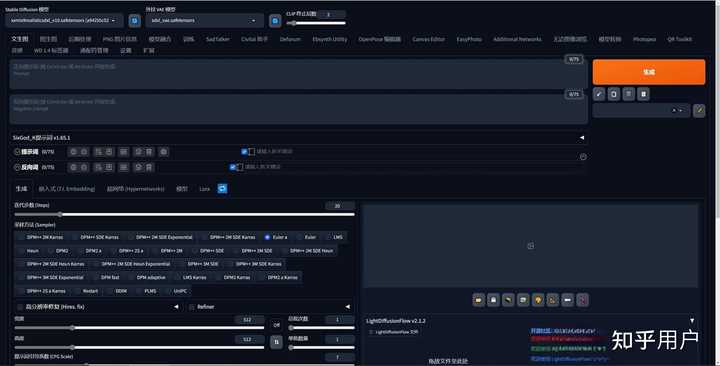The width and height of the screenshot is (720, 366).
Task: Swap width and height values
Action: pos(276,342)
